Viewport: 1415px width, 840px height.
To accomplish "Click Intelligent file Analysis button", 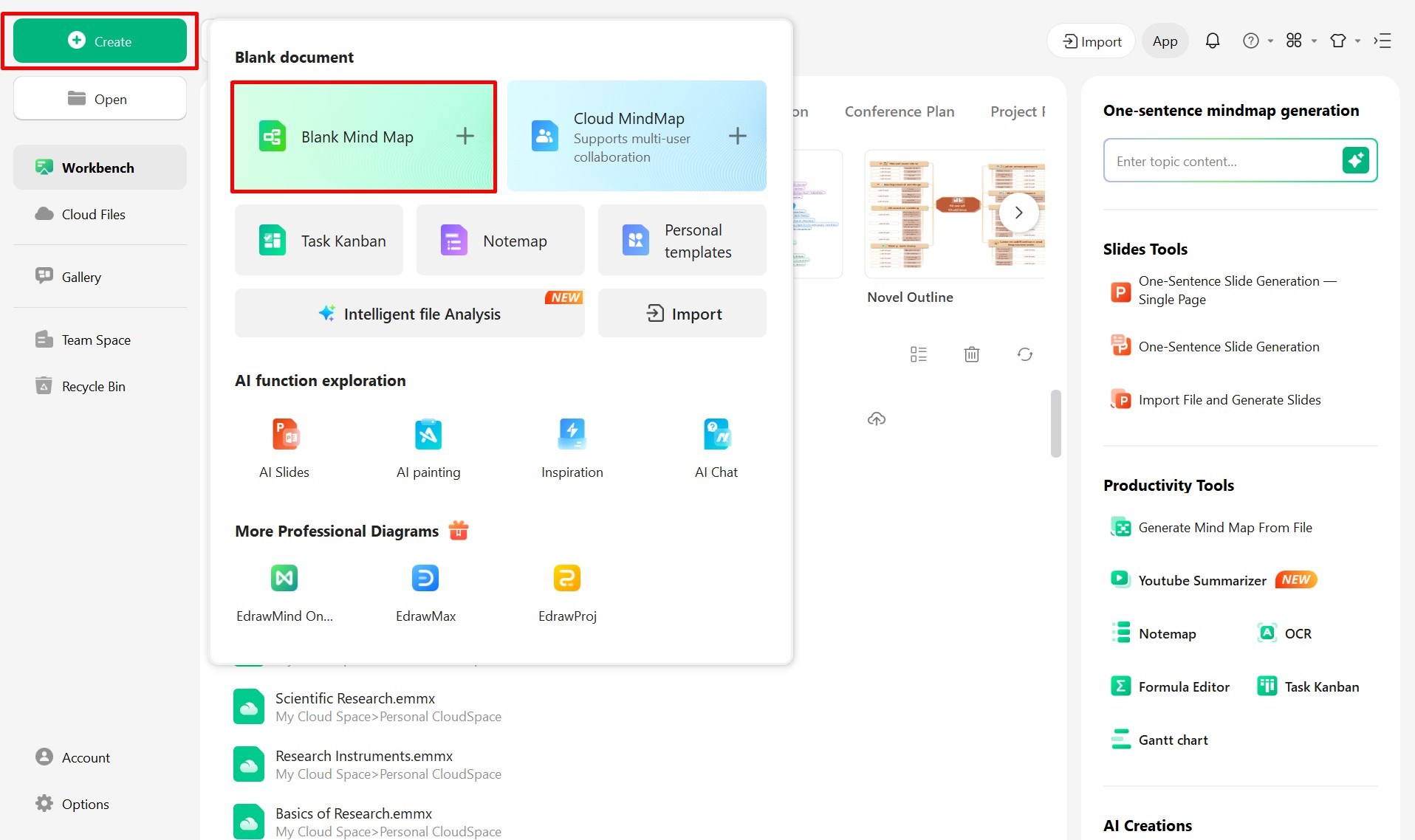I will point(409,314).
